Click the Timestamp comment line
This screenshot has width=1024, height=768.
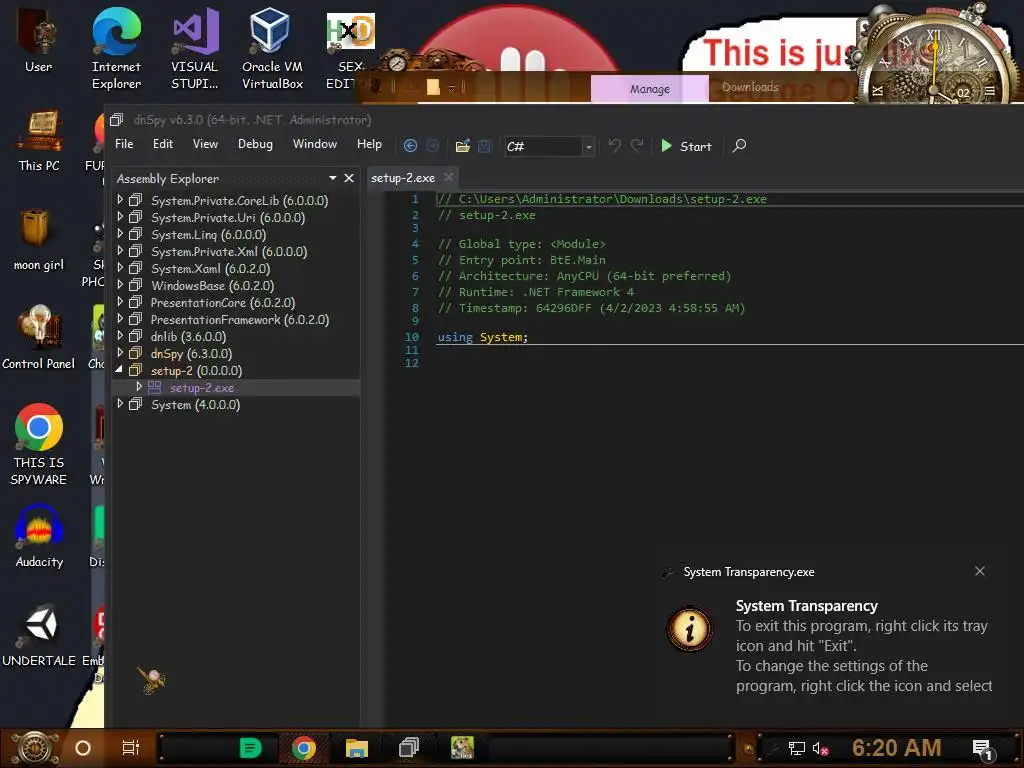(591, 308)
